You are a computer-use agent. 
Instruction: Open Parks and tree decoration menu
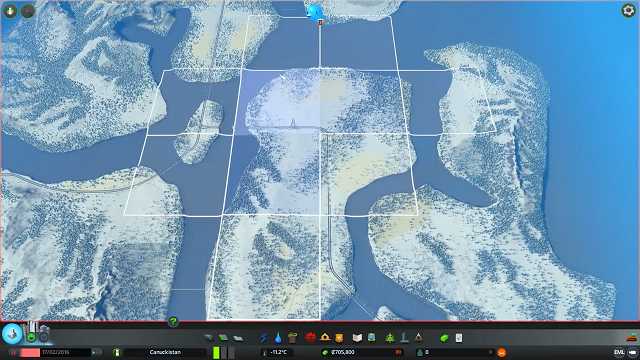pyautogui.click(x=390, y=338)
